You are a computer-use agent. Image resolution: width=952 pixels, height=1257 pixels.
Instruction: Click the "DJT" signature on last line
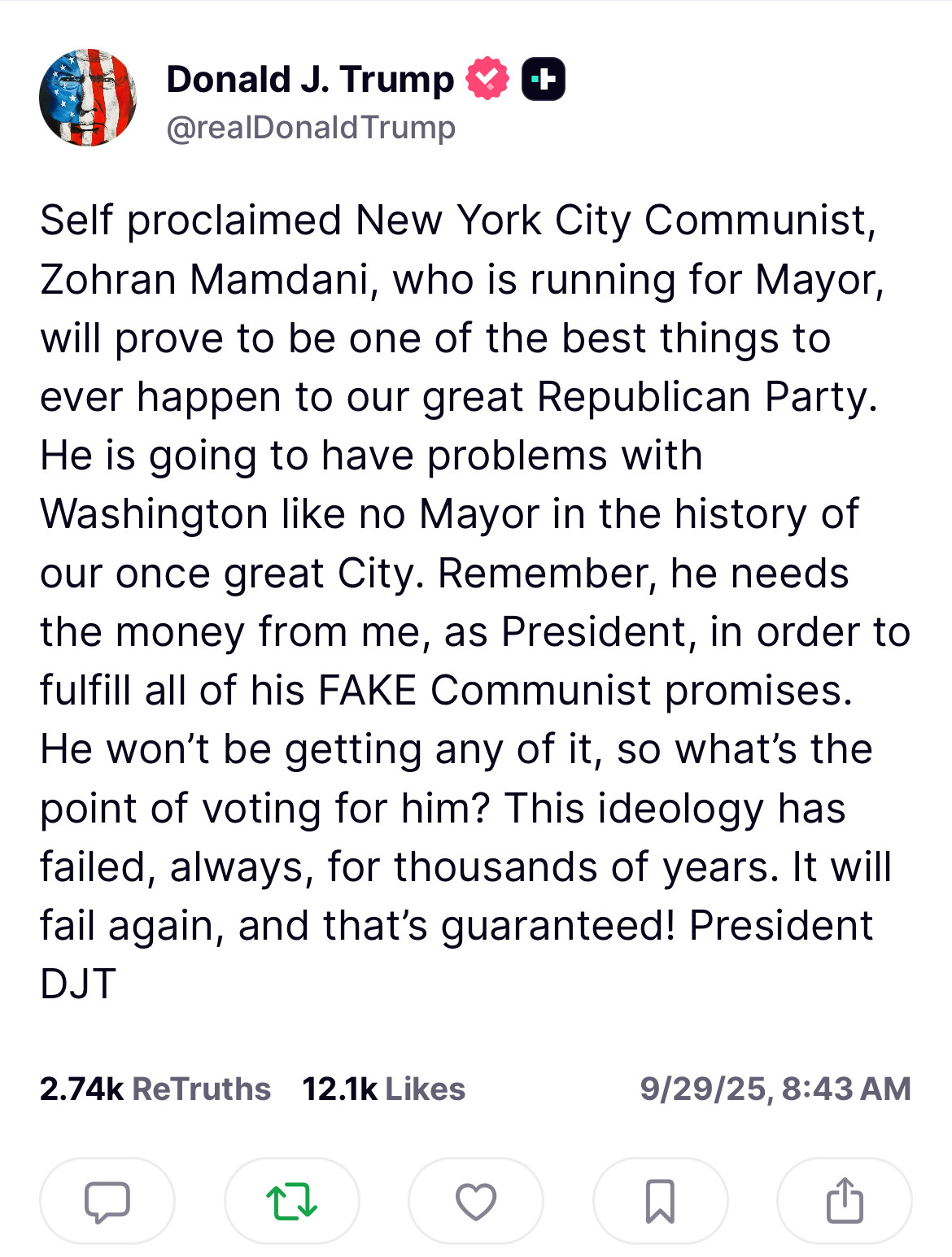click(78, 984)
